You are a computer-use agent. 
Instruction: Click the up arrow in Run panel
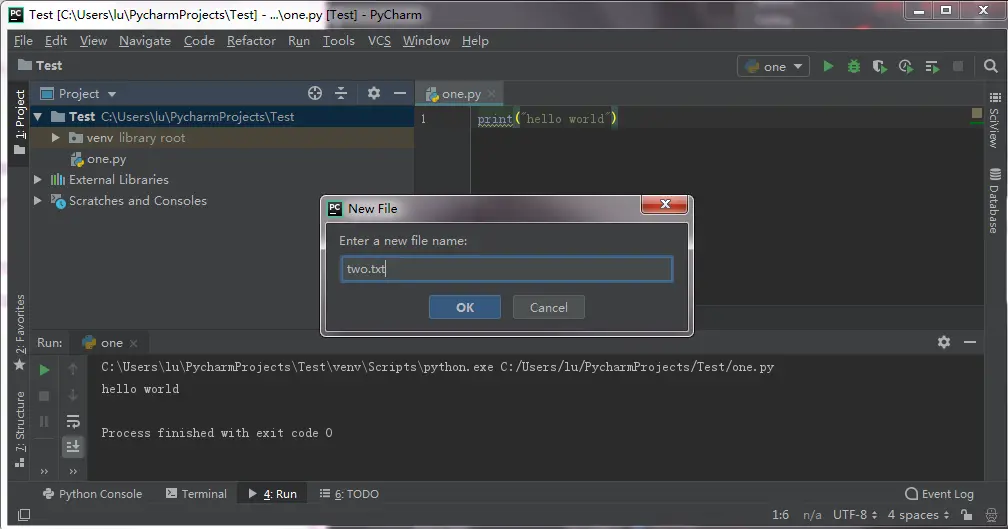click(x=73, y=369)
